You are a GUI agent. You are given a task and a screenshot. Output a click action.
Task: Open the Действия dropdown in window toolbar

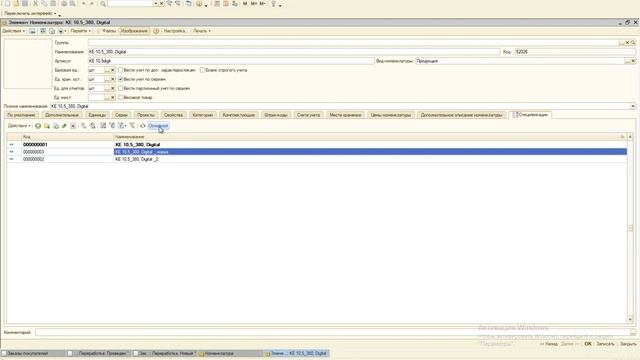pos(13,31)
